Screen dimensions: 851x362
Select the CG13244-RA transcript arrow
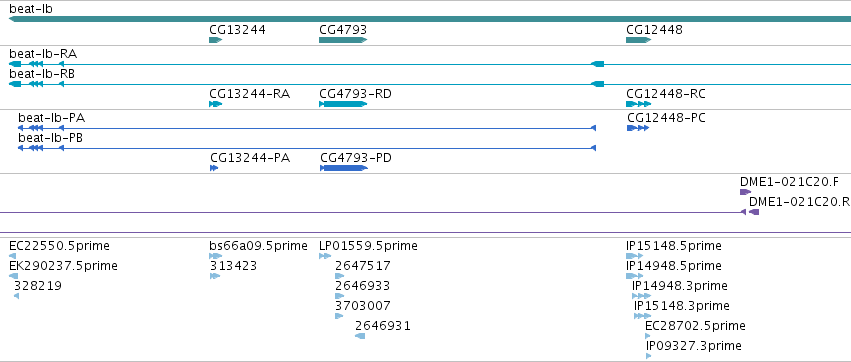point(216,104)
